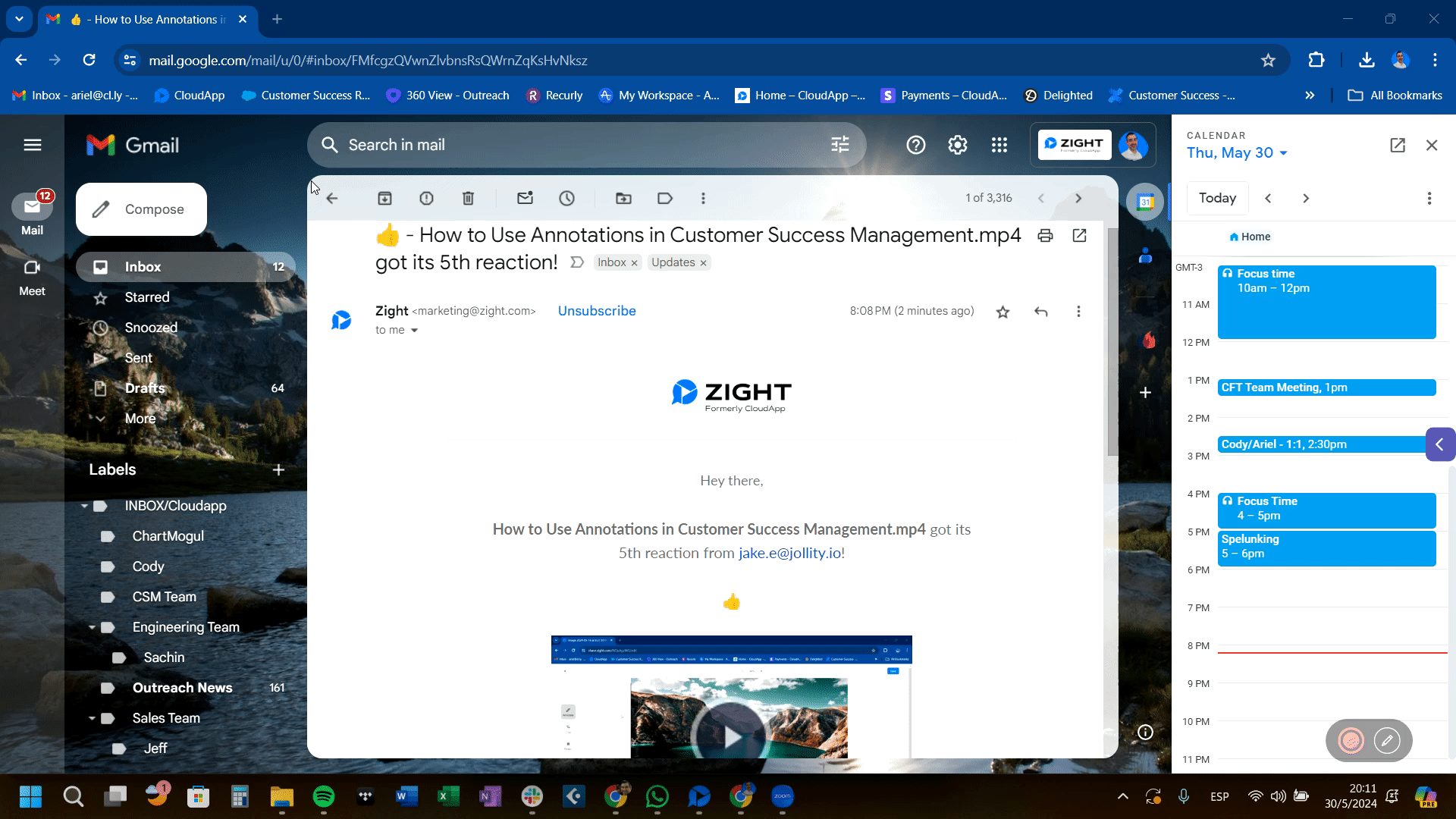Open calendar options three-dot menu
1456x819 pixels.
click(x=1429, y=198)
